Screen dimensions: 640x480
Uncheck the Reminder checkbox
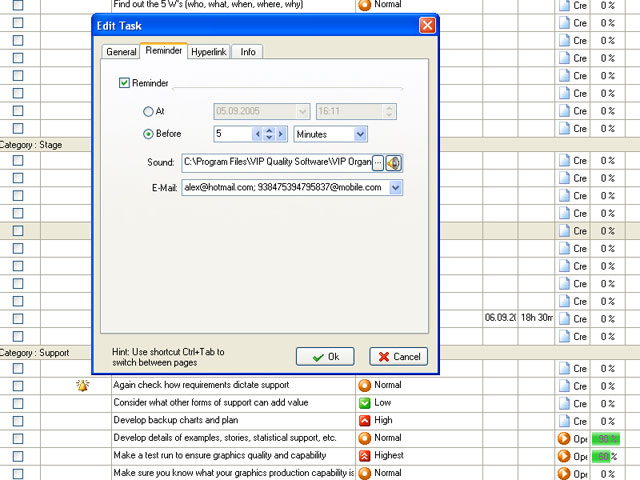pos(124,84)
